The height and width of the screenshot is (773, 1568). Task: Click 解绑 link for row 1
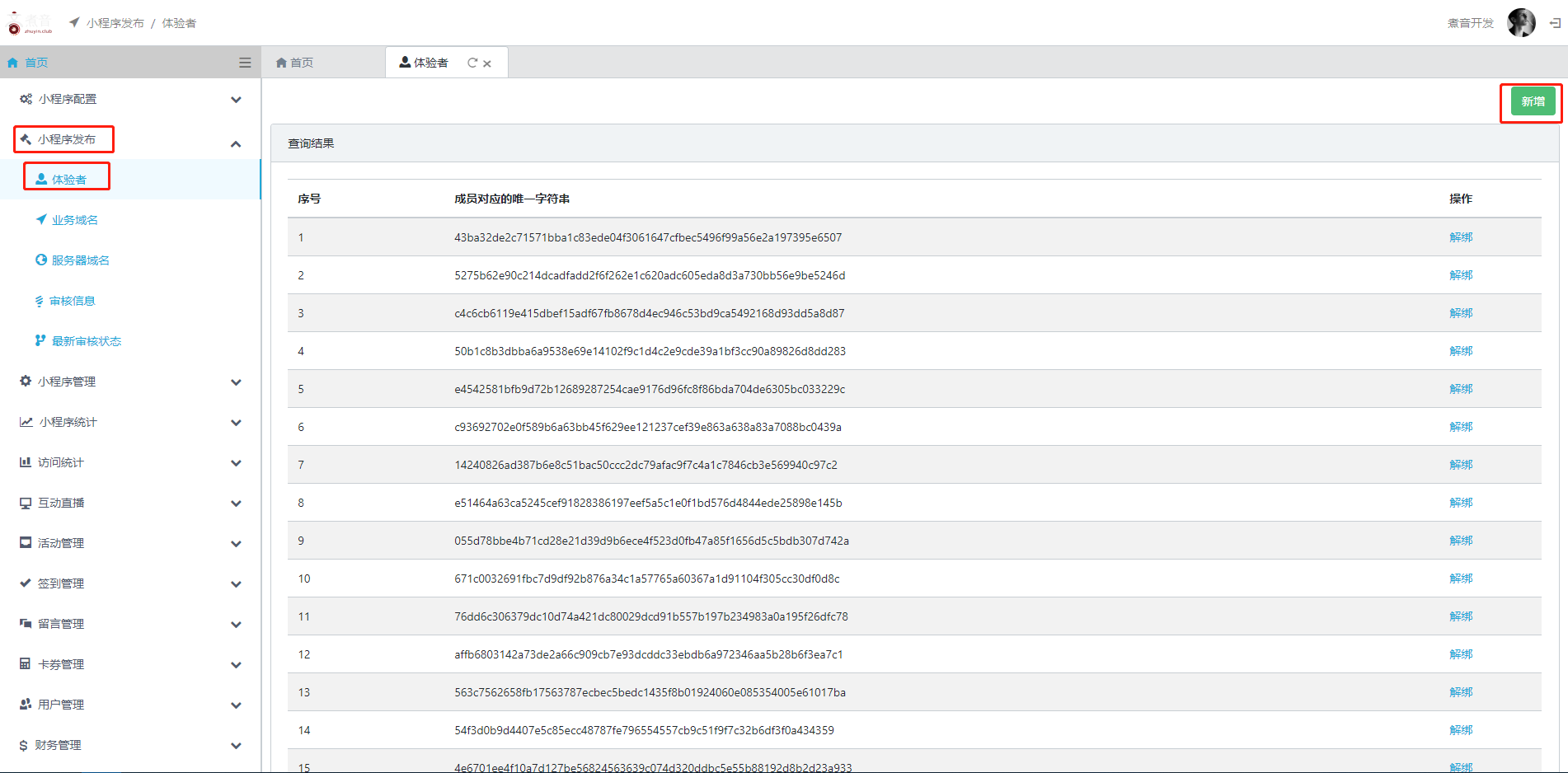click(1460, 237)
